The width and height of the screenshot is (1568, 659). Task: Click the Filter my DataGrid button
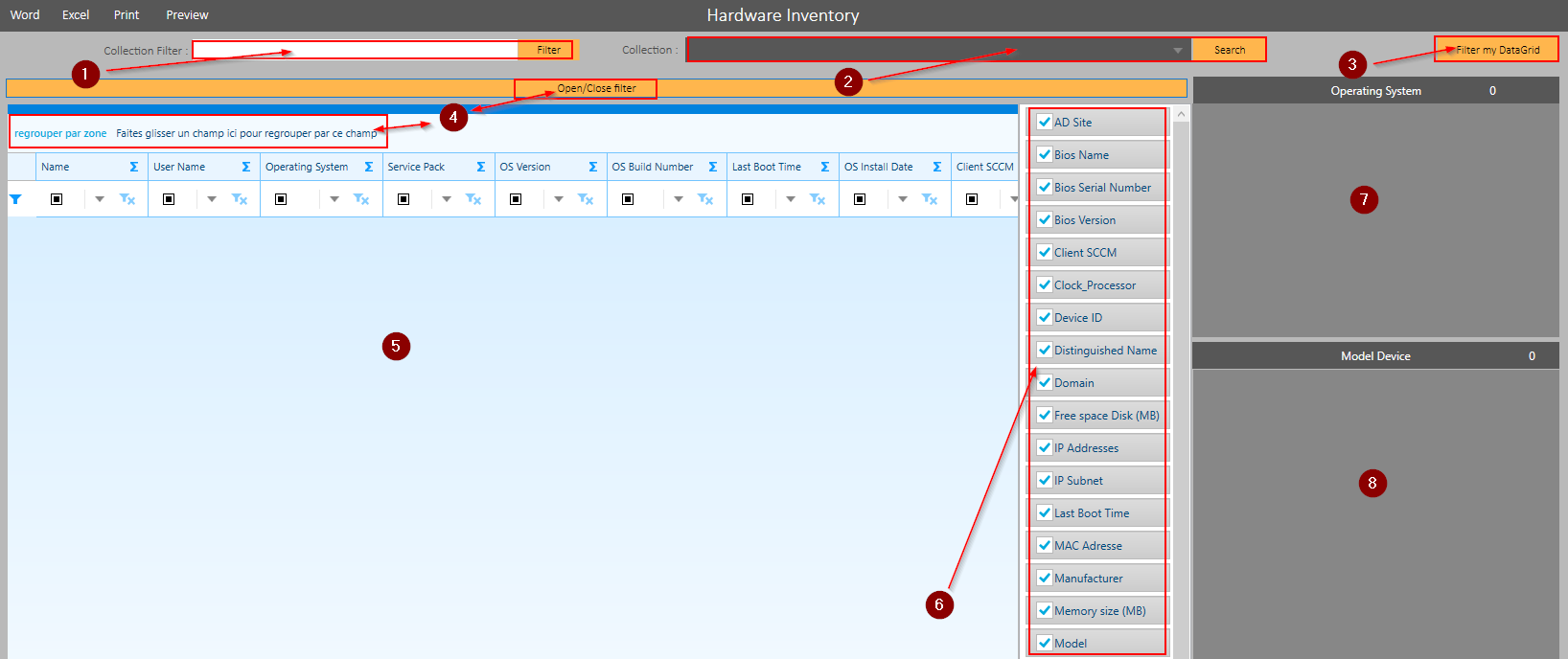pyautogui.click(x=1497, y=50)
